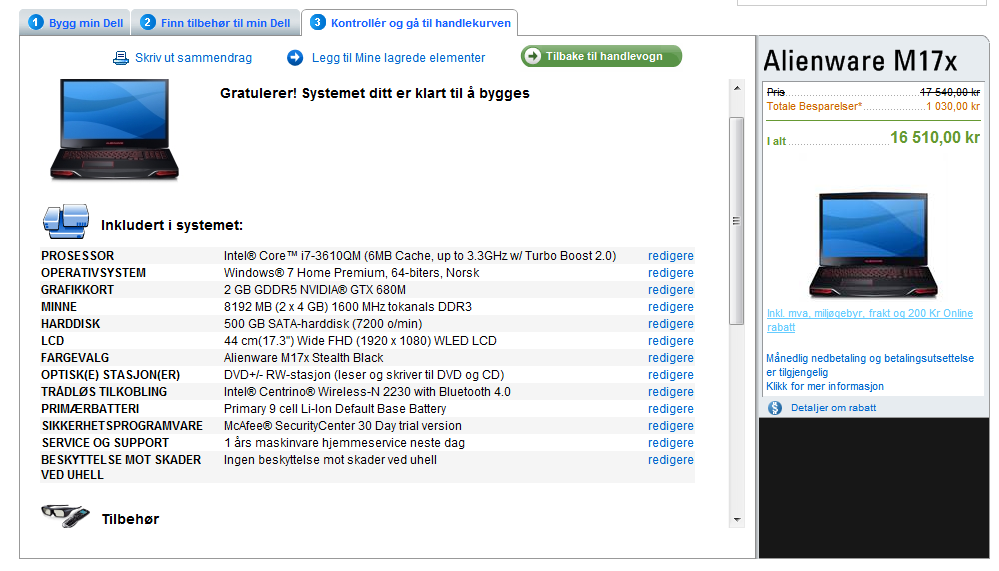Click redigere for PRIMÆRBATTERI
999x571 pixels.
coord(671,409)
